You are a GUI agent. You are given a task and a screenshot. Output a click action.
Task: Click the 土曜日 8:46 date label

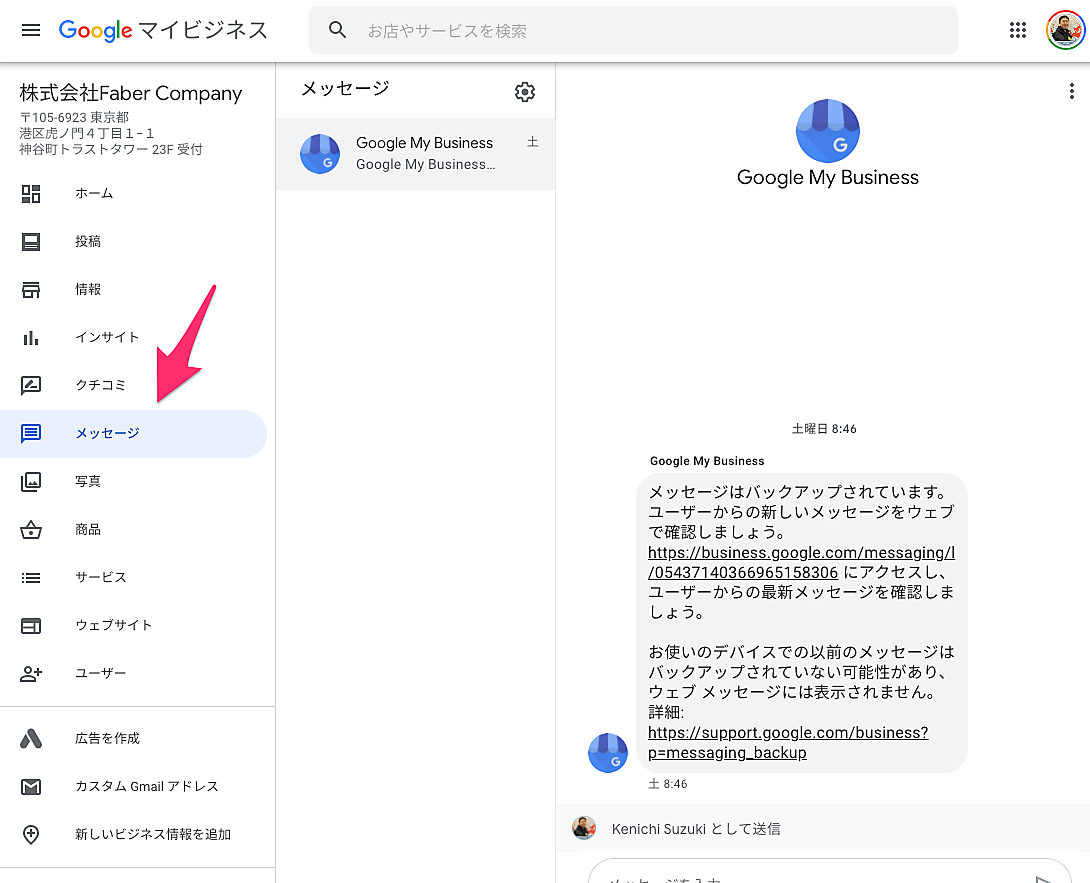click(x=824, y=429)
